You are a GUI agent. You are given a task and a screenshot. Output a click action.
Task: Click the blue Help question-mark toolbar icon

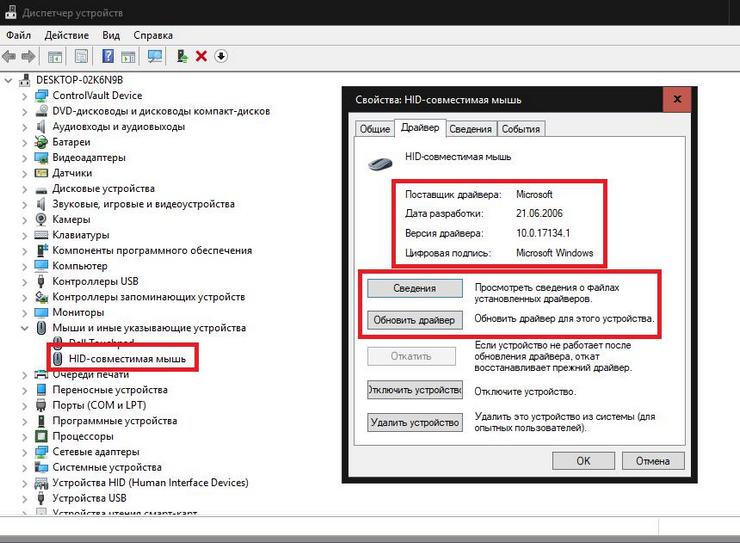click(108, 57)
